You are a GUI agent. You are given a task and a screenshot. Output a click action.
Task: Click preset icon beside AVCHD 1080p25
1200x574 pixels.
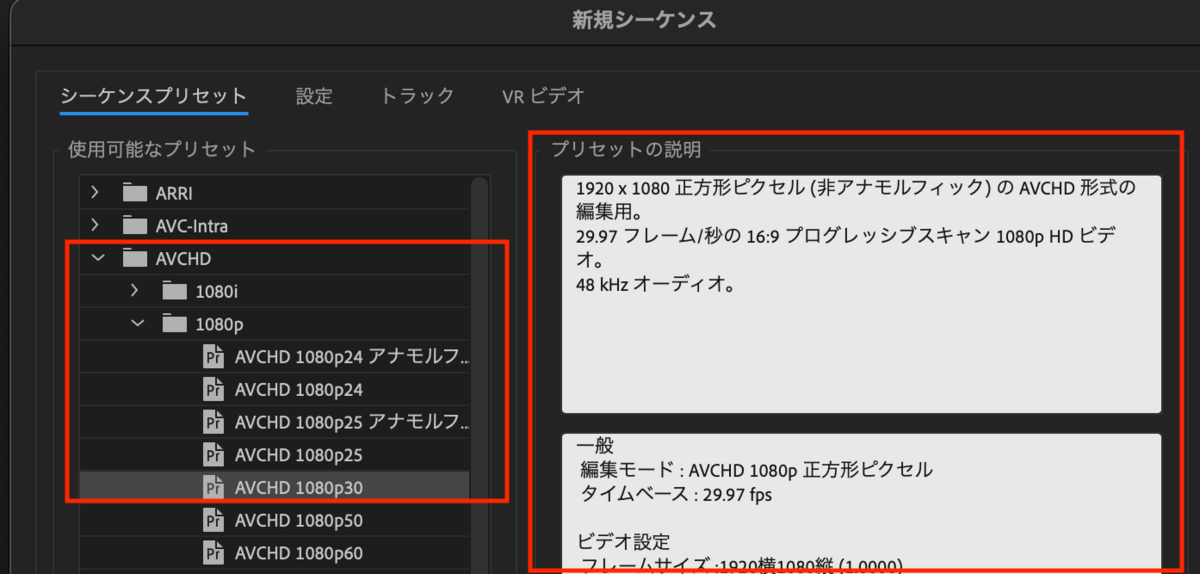(x=213, y=454)
